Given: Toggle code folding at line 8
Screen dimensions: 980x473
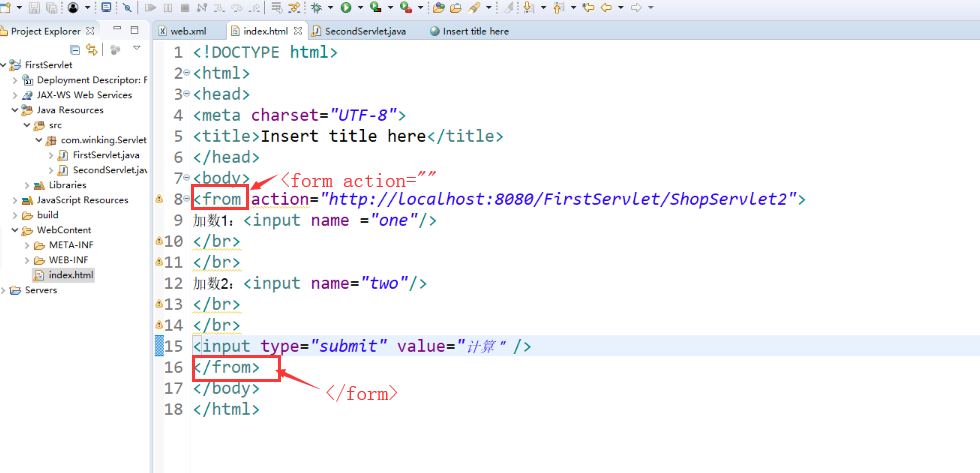Looking at the screenshot, I should point(187,199).
